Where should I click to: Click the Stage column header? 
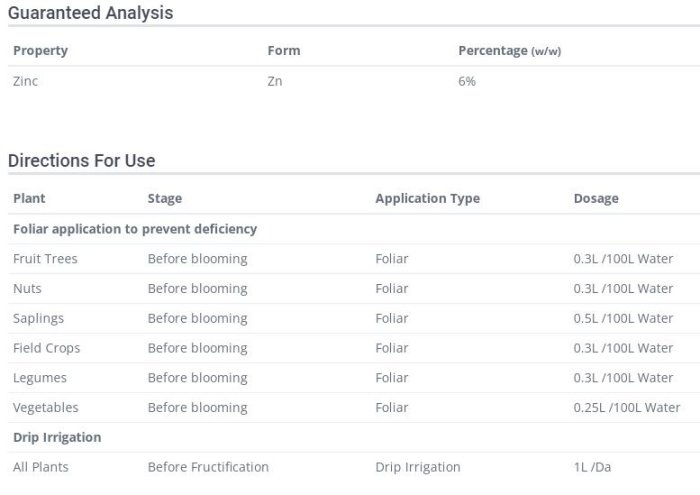coord(164,198)
